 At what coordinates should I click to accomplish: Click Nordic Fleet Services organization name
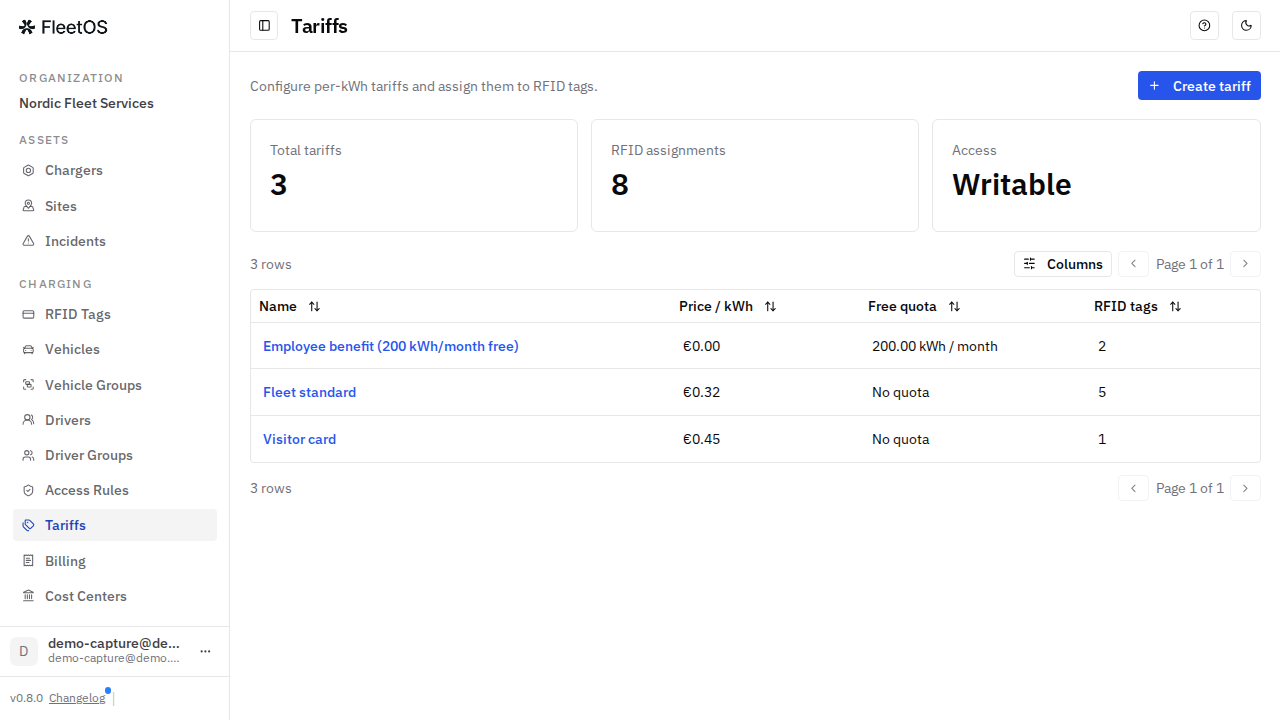pyautogui.click(x=86, y=103)
